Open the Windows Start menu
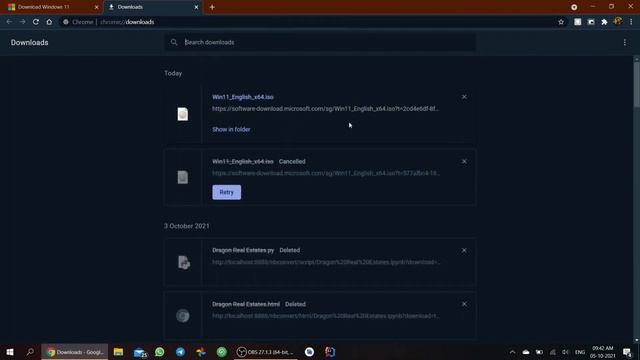Viewport: 640px width, 360px height. 10,352
